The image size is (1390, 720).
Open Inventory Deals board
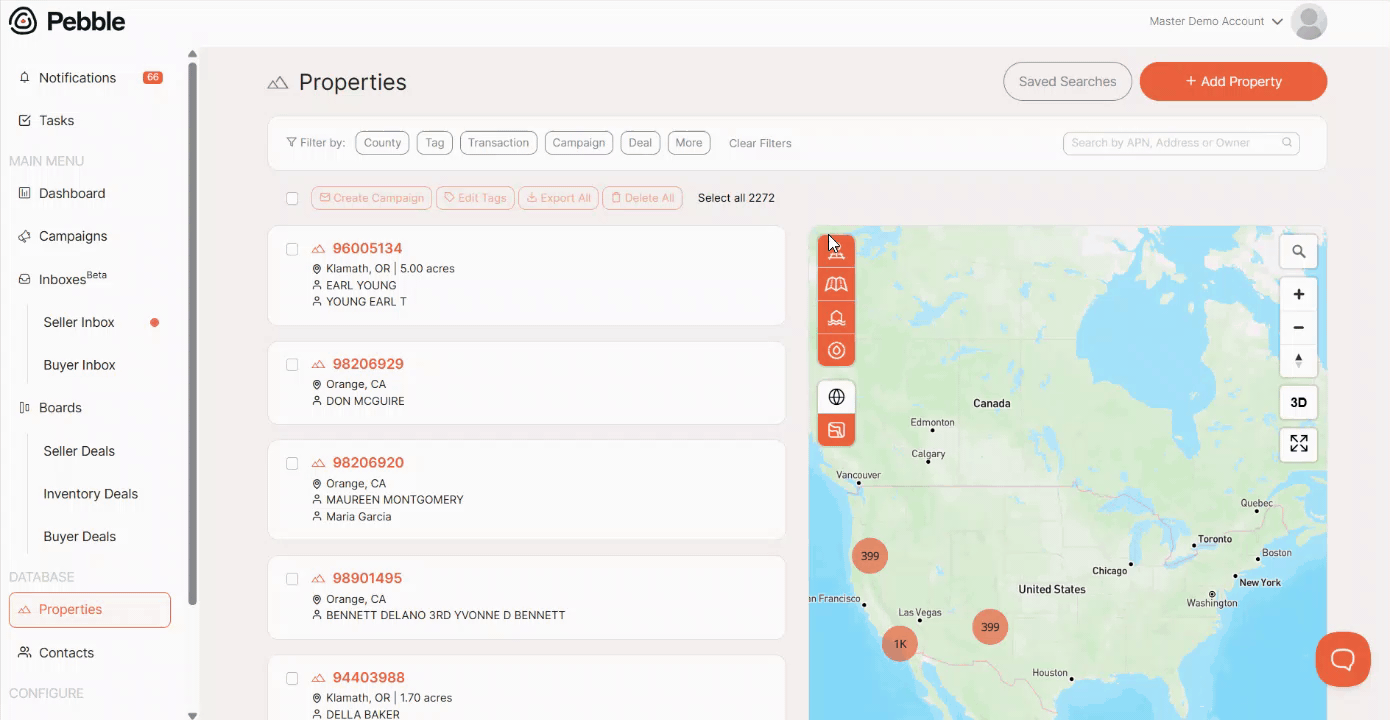pyautogui.click(x=90, y=494)
